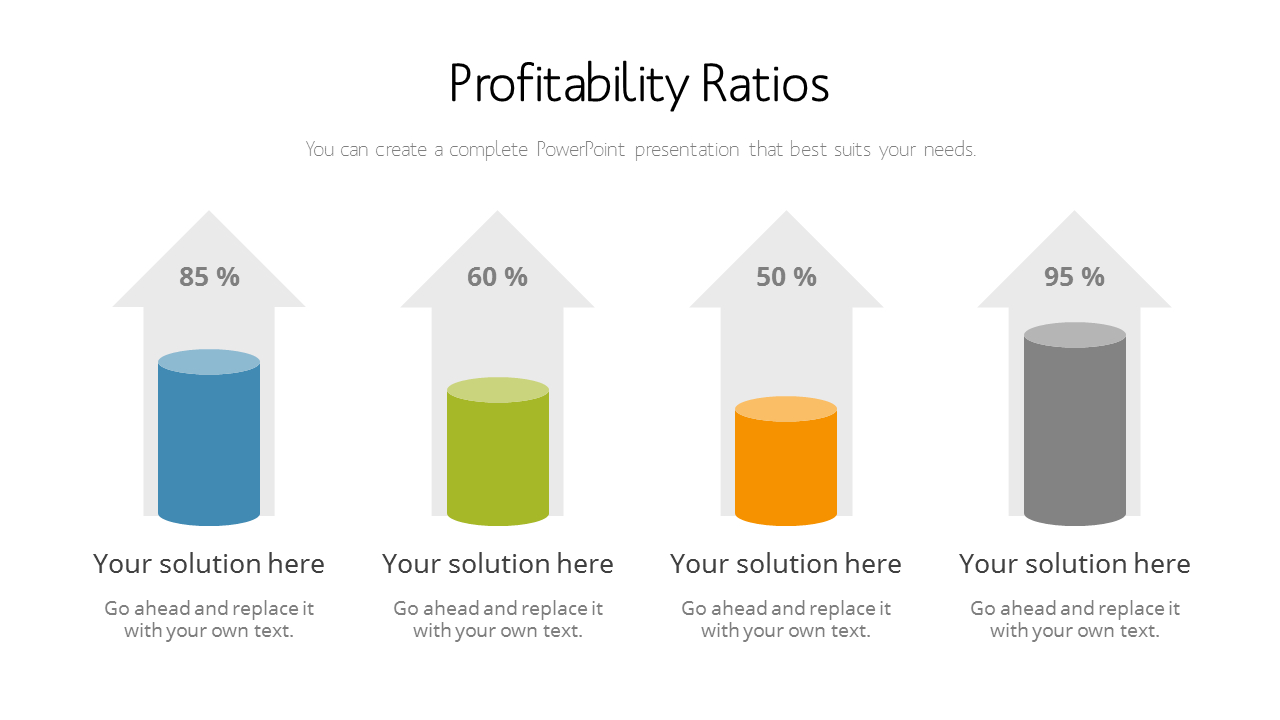Click "Your solution here" under orange cylinder

click(x=786, y=564)
